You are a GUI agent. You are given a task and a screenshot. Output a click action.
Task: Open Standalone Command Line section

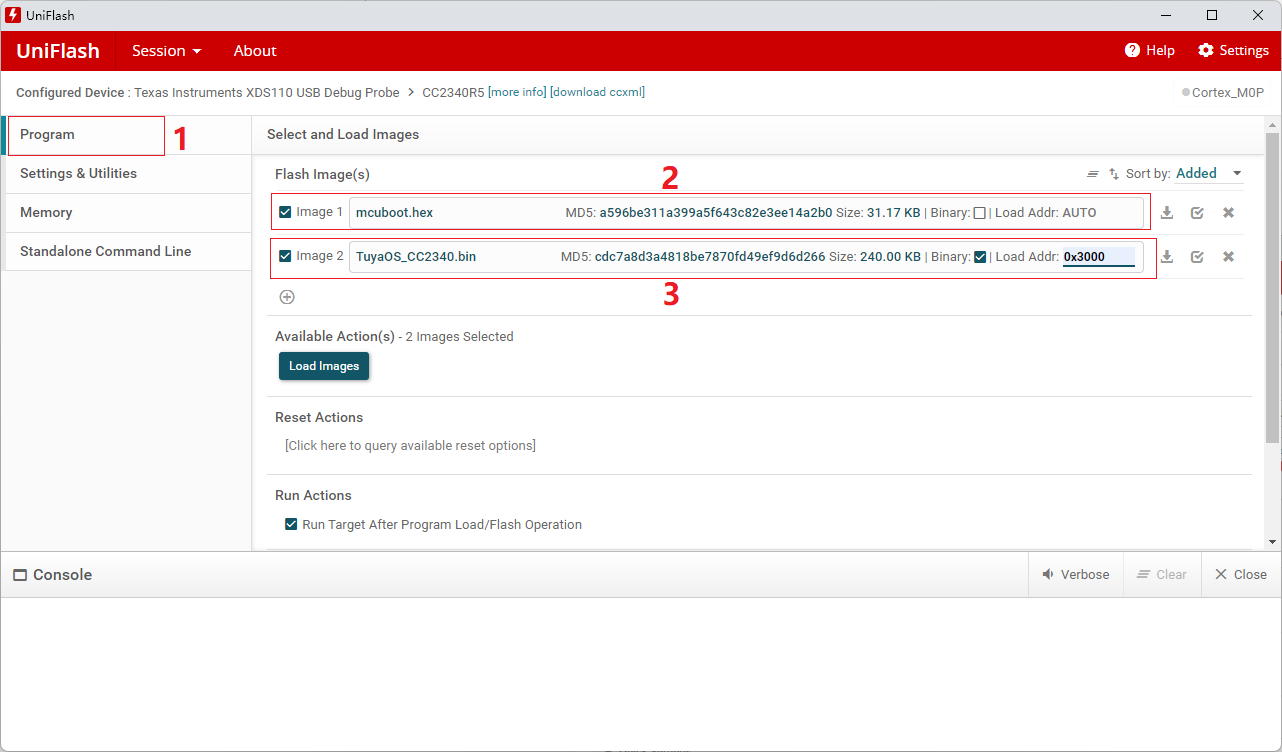[126, 252]
